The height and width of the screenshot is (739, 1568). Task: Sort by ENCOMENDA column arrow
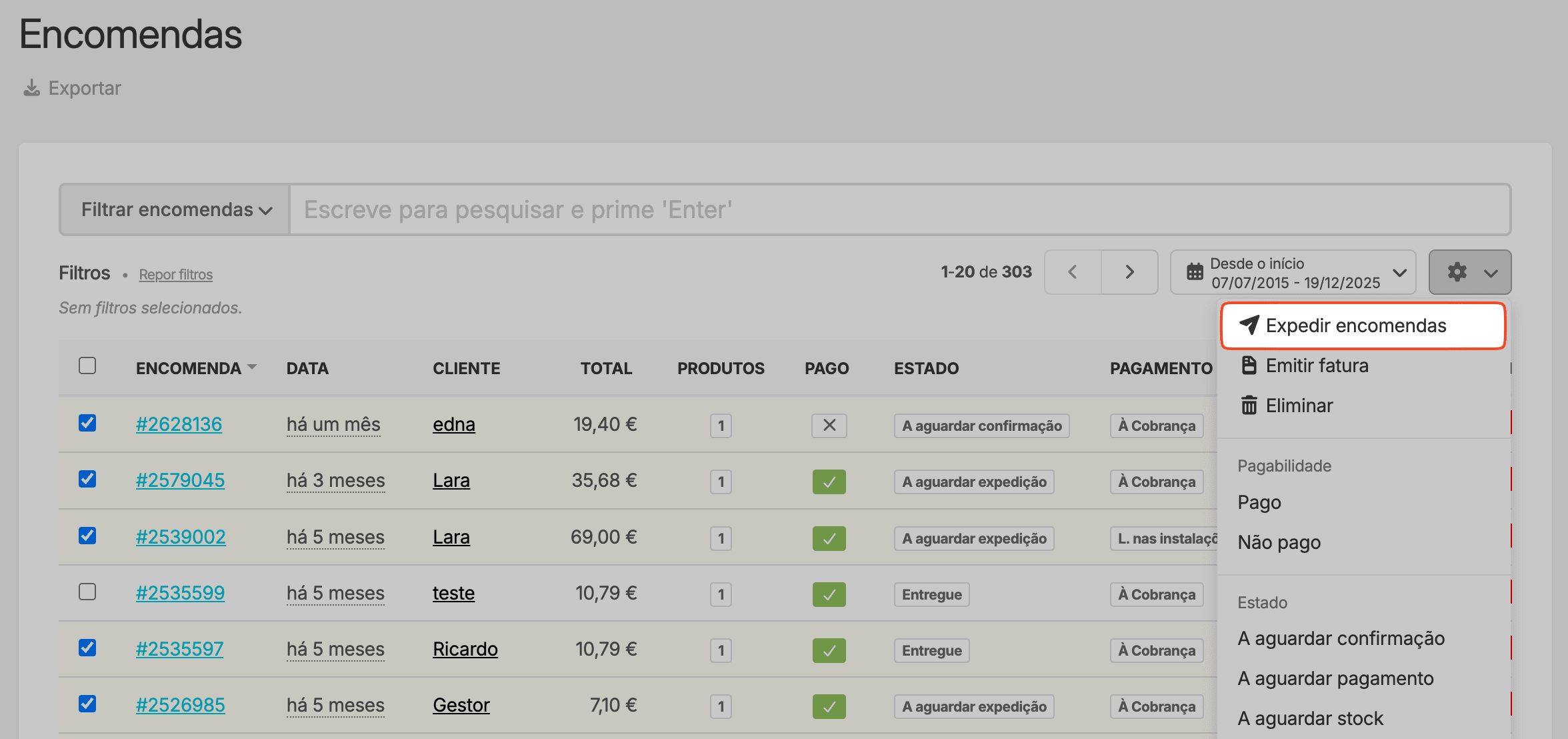pyautogui.click(x=252, y=367)
